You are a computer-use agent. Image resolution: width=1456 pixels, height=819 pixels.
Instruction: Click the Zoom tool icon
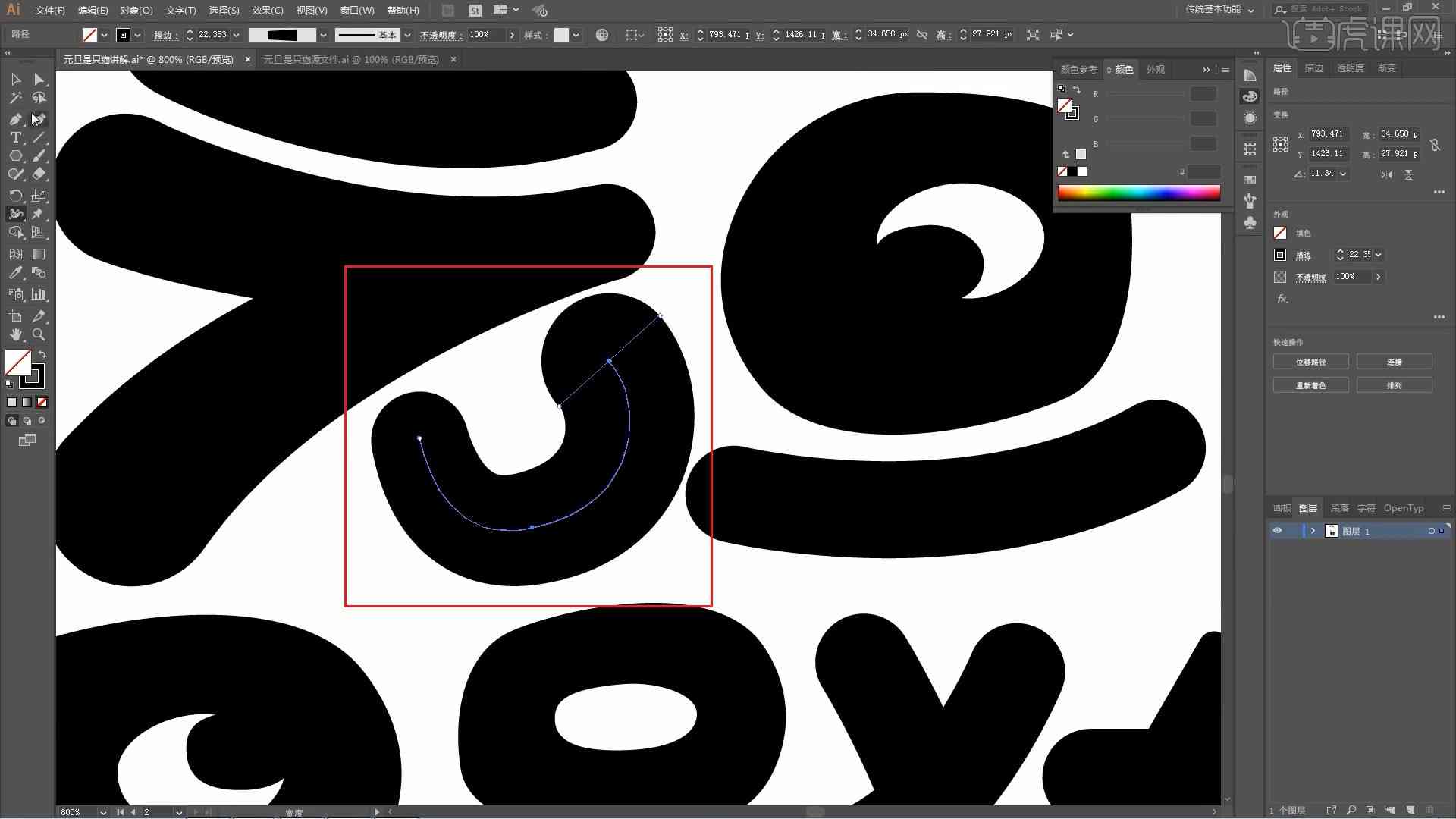(x=38, y=334)
